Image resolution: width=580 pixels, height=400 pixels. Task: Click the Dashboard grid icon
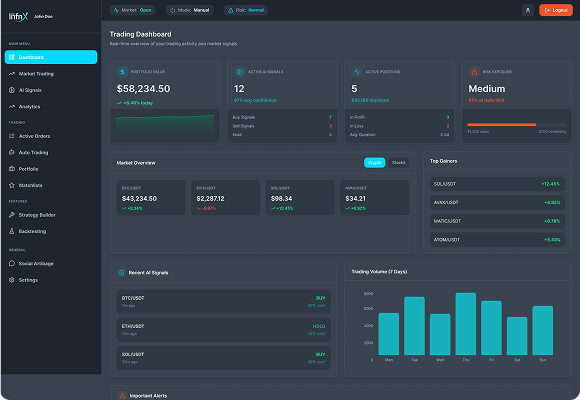[x=11, y=57]
